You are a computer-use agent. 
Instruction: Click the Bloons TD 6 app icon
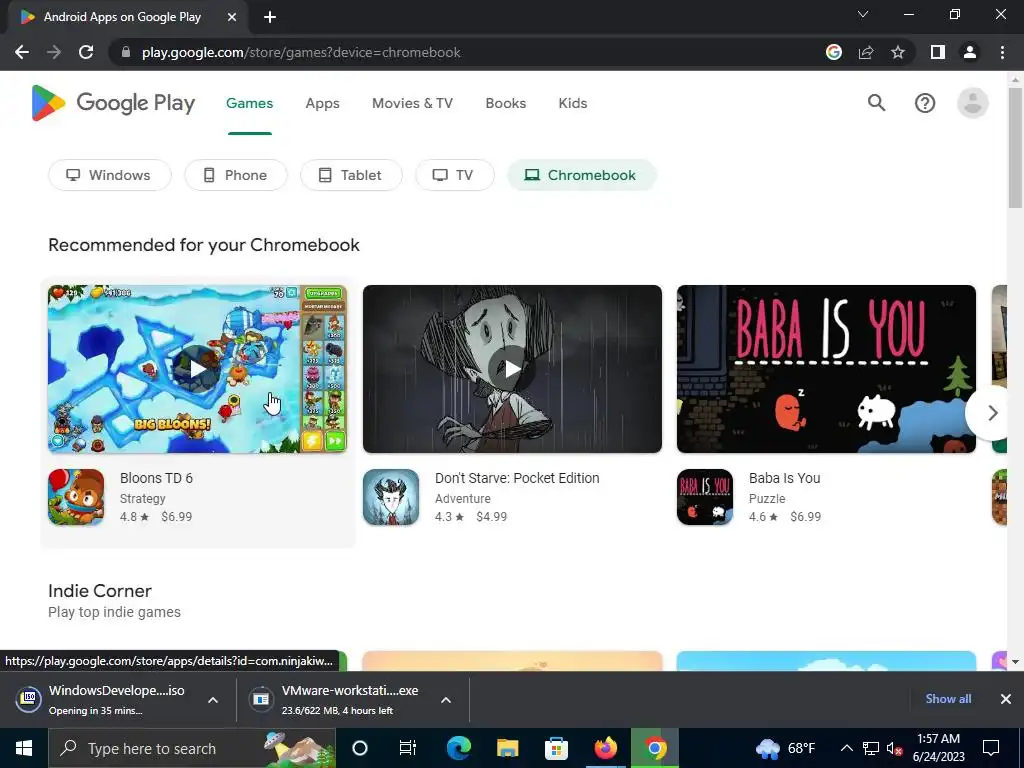coord(76,497)
